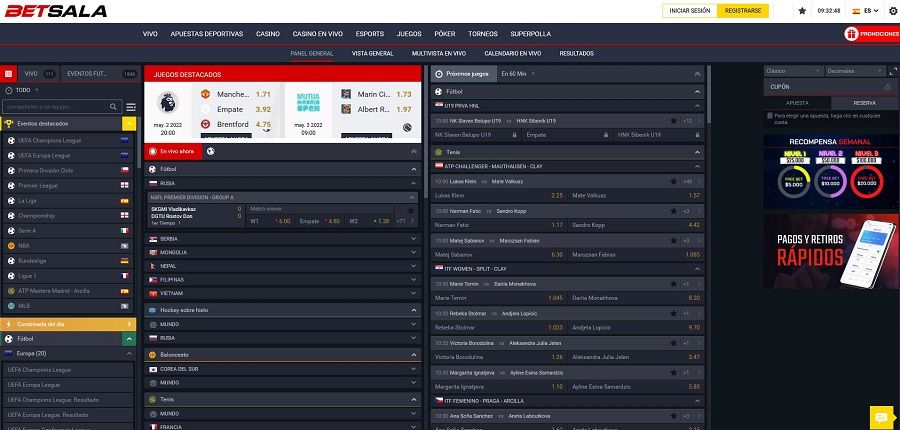The width and height of the screenshot is (900, 430).
Task: Click locked Empate odds for Slaven Belupo U19
Action: pos(567,135)
